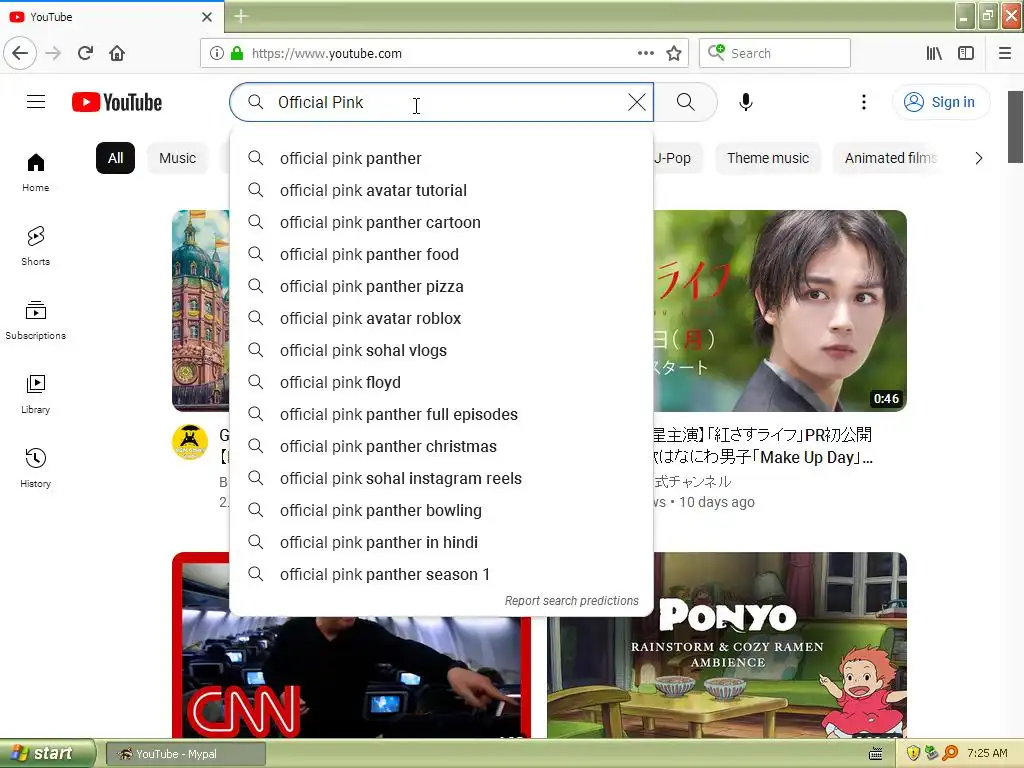Choose suggestion 'official pink panther pizza'

[x=441, y=286]
